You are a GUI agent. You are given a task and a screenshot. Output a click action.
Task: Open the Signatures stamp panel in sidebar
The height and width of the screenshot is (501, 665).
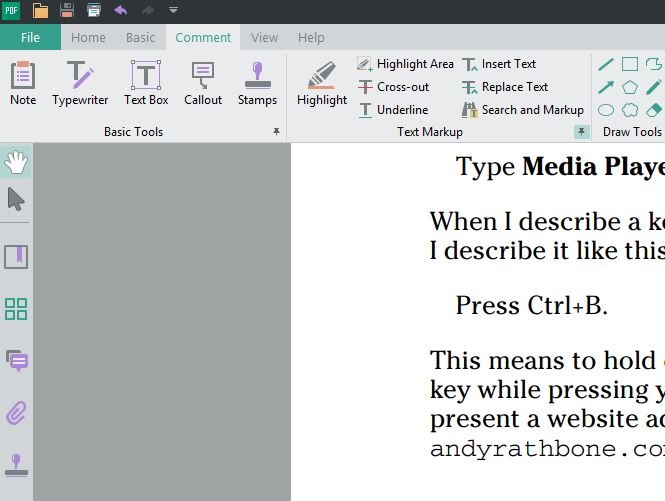16,465
